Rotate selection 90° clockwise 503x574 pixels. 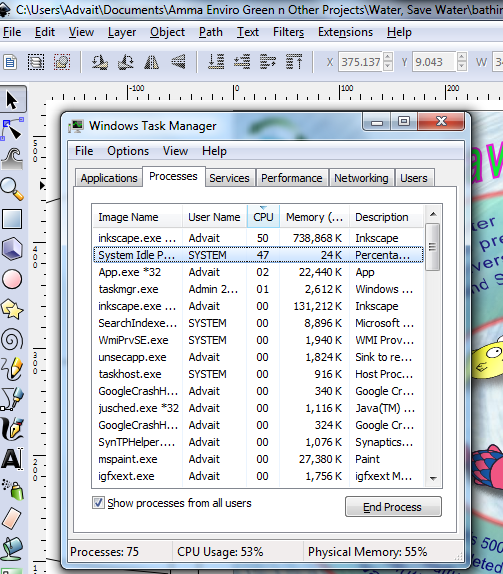point(125,62)
